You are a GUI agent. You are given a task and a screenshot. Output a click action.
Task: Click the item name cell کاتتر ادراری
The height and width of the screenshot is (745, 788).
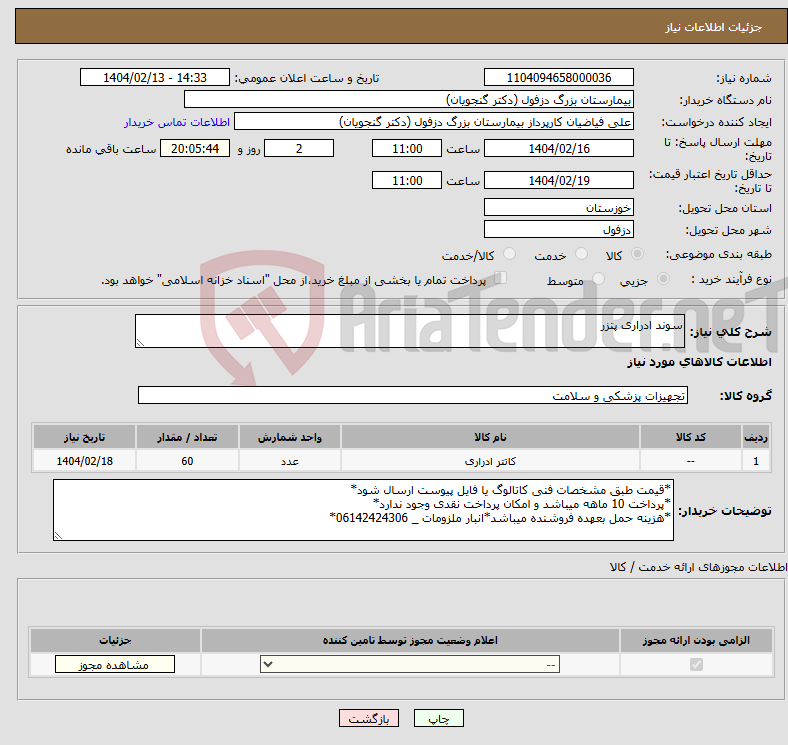tap(490, 460)
